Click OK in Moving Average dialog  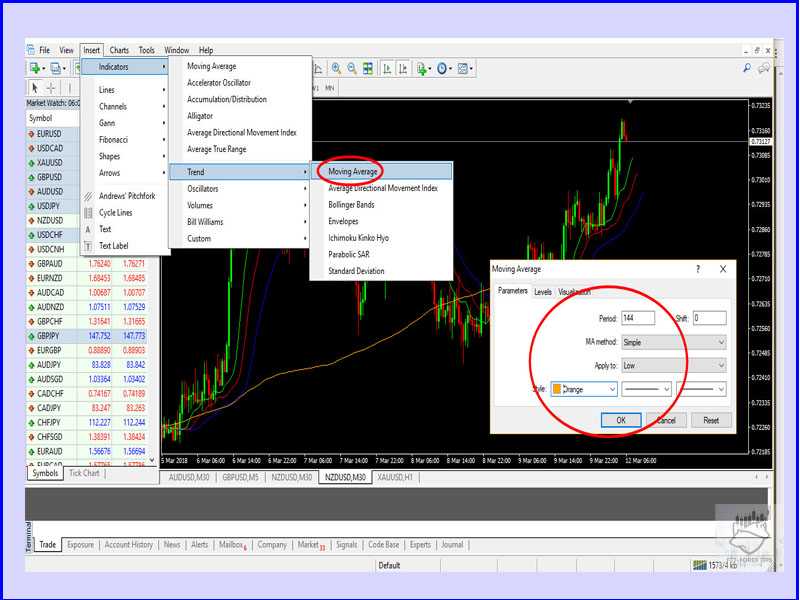[x=621, y=420]
